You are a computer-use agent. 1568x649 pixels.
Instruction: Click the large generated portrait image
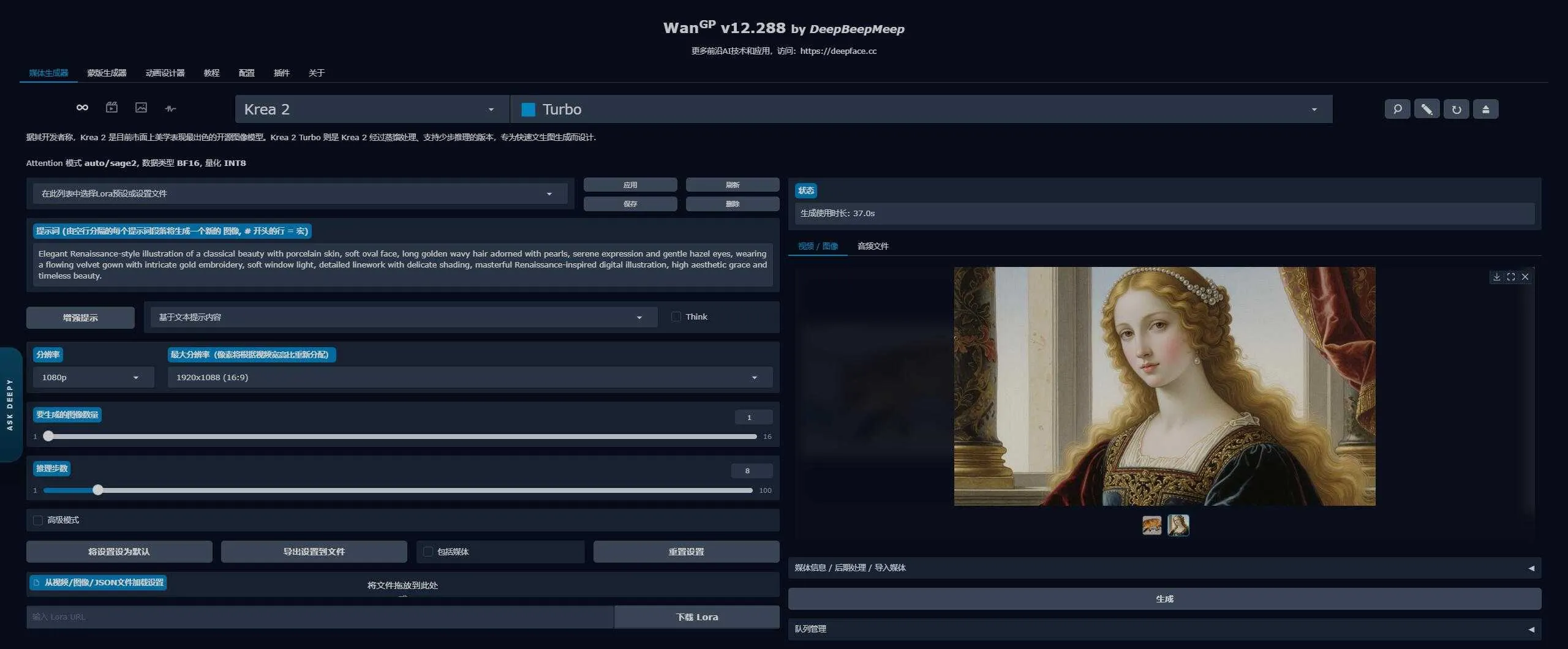point(1164,386)
